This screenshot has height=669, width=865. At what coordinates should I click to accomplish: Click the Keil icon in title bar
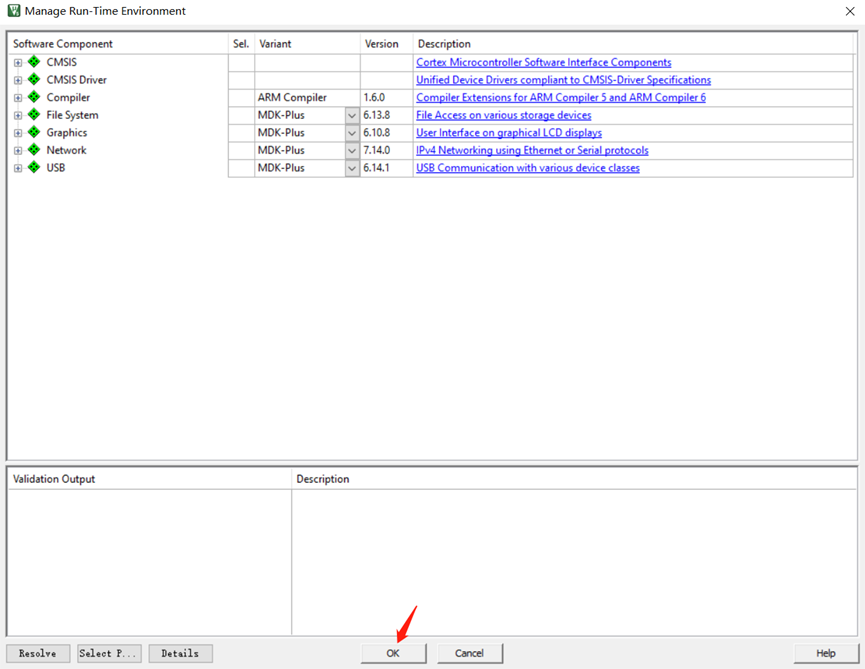tap(13, 11)
